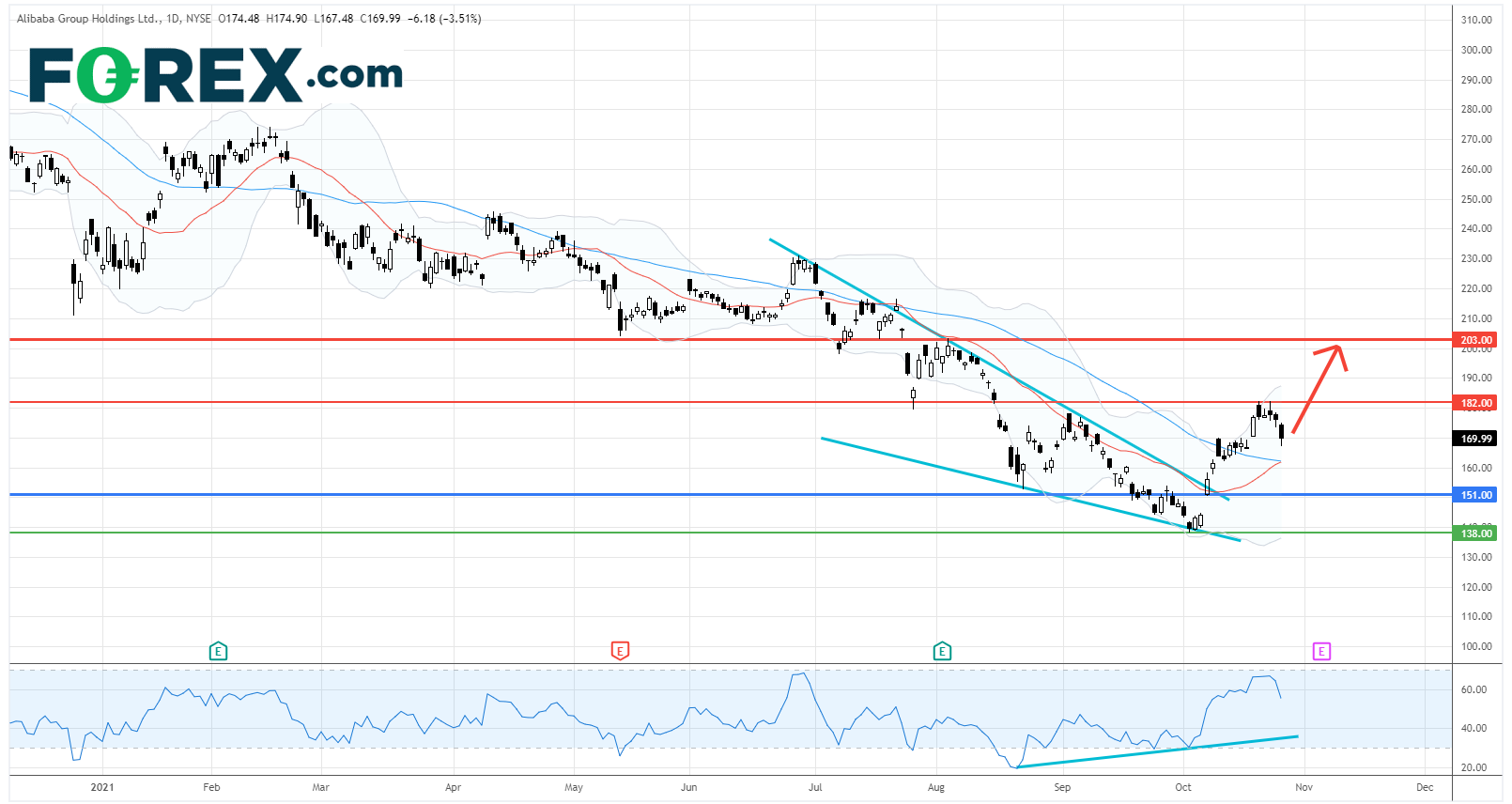Click the FOREX.com logo
The width and height of the screenshot is (1512, 804).
(x=216, y=75)
